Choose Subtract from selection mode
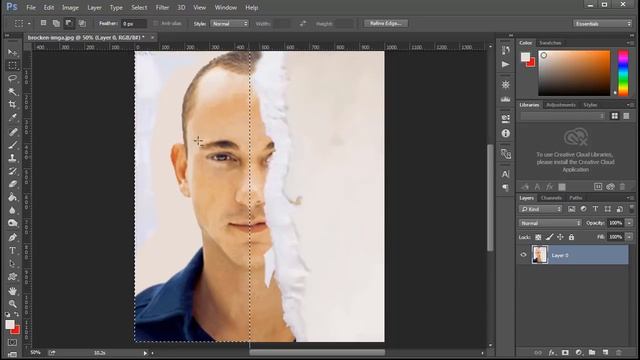Image resolution: width=640 pixels, height=360 pixels. pyautogui.click(x=69, y=23)
